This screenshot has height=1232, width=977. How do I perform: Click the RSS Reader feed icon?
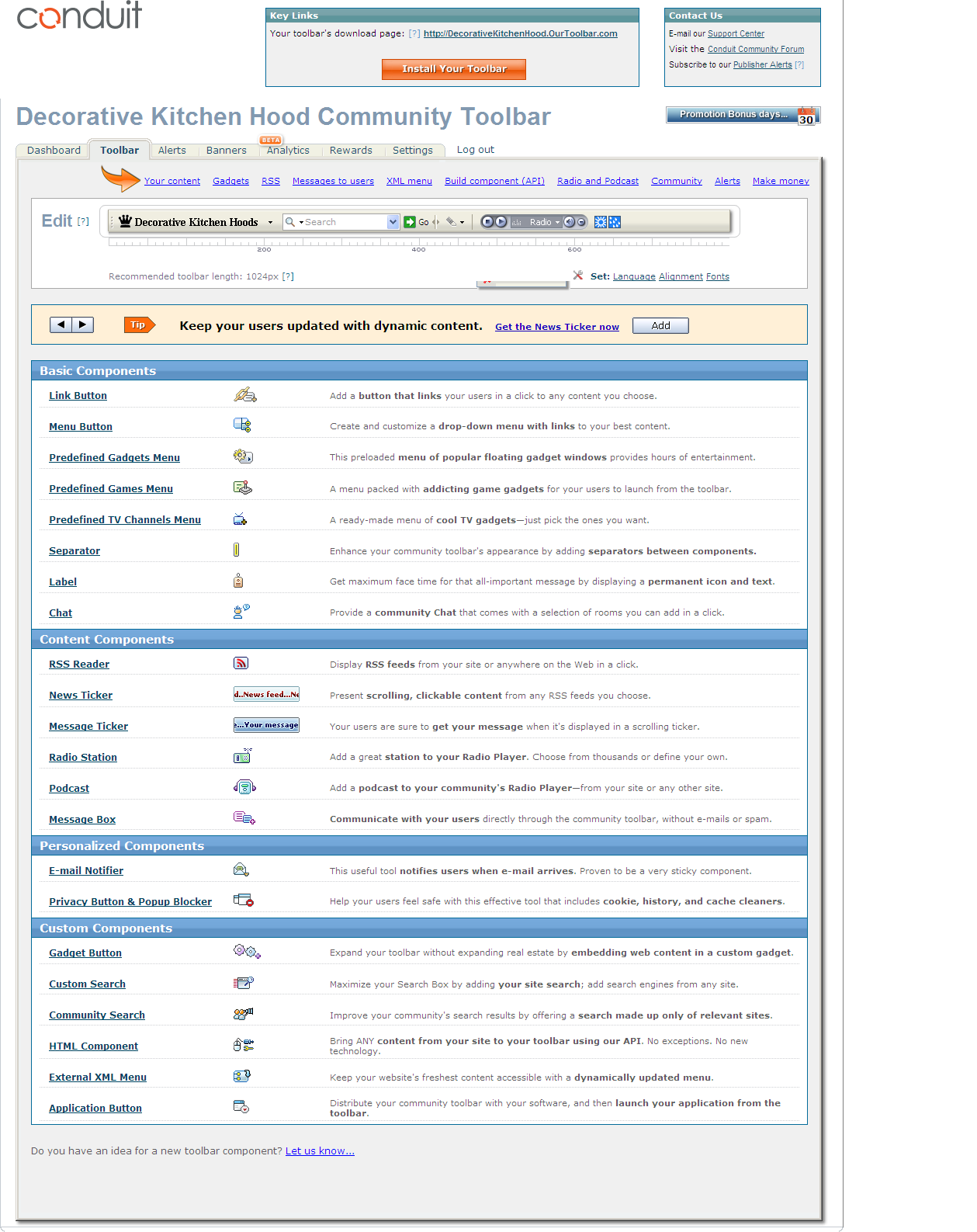(241, 663)
